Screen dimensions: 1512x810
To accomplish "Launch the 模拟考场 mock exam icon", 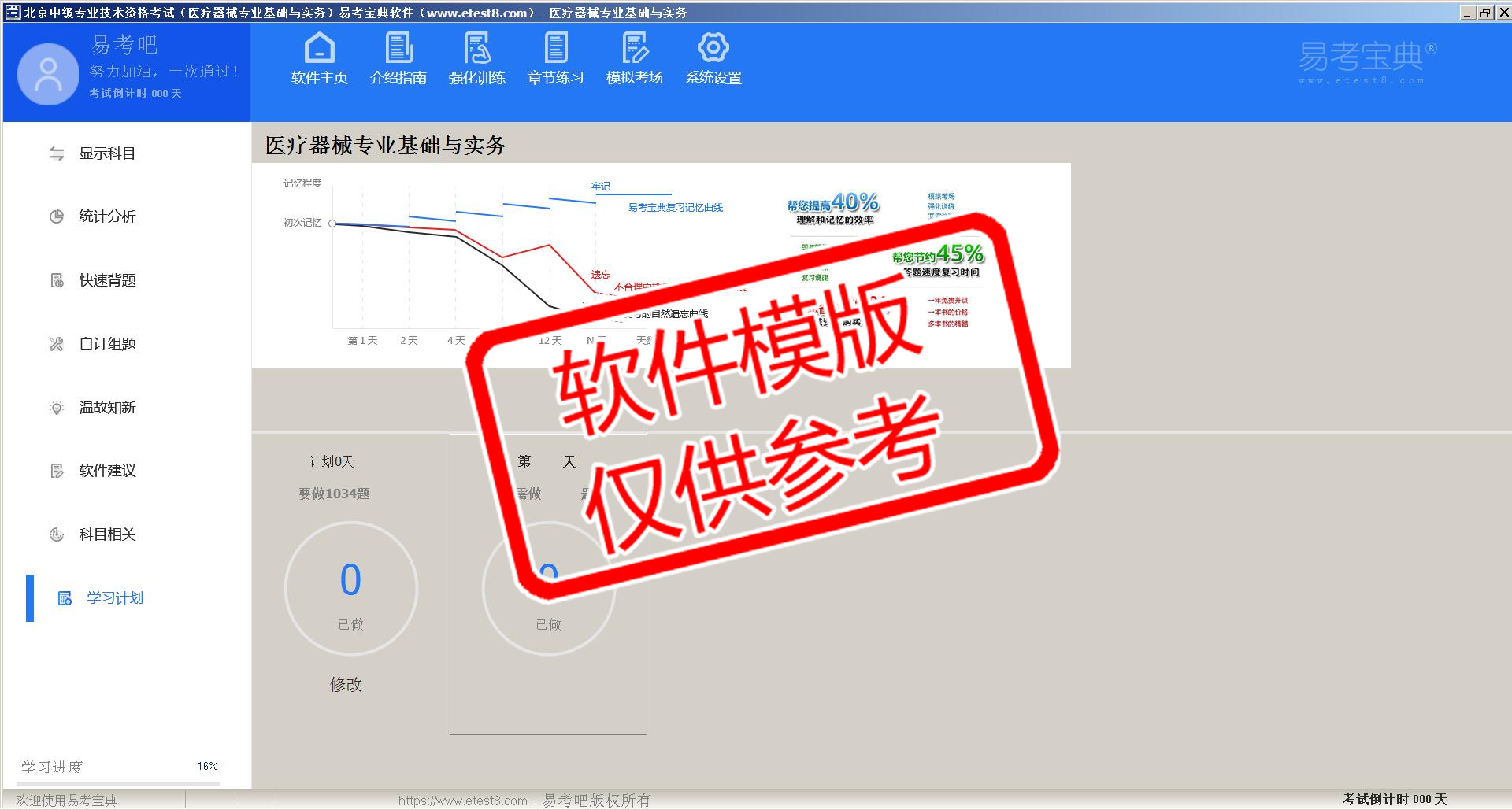I will [x=635, y=49].
